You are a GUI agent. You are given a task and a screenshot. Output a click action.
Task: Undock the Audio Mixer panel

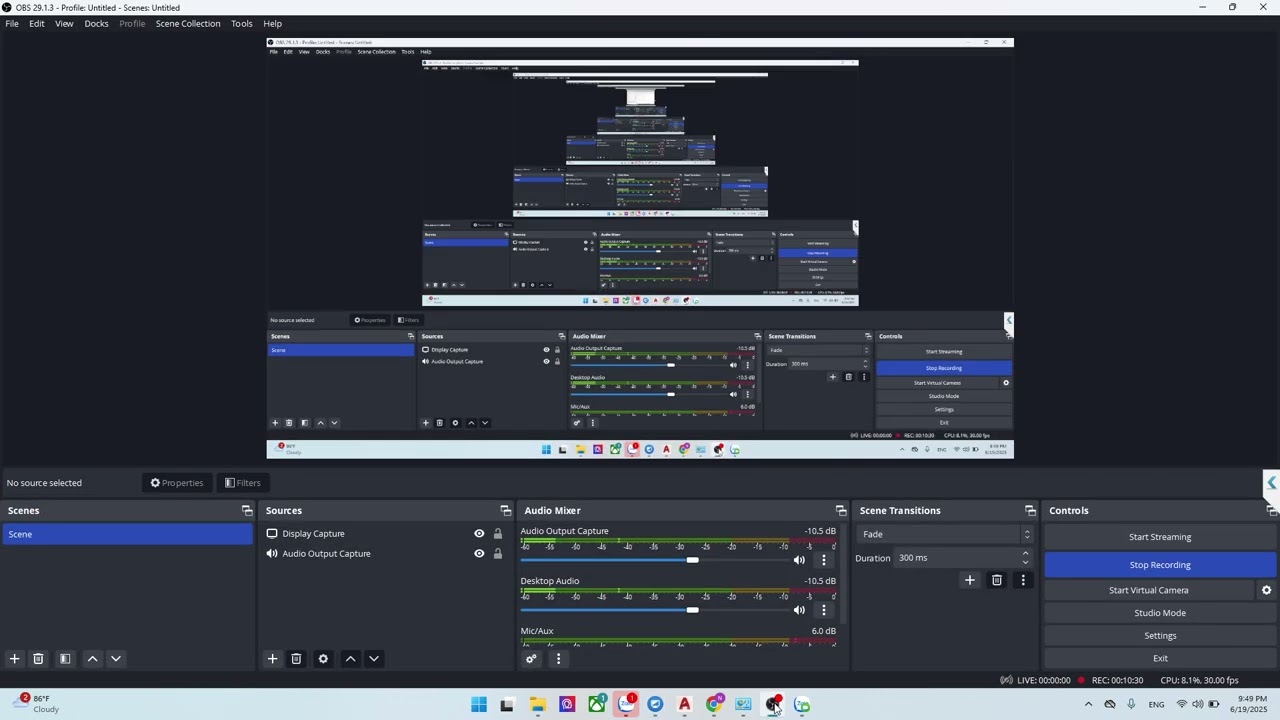[x=840, y=511]
